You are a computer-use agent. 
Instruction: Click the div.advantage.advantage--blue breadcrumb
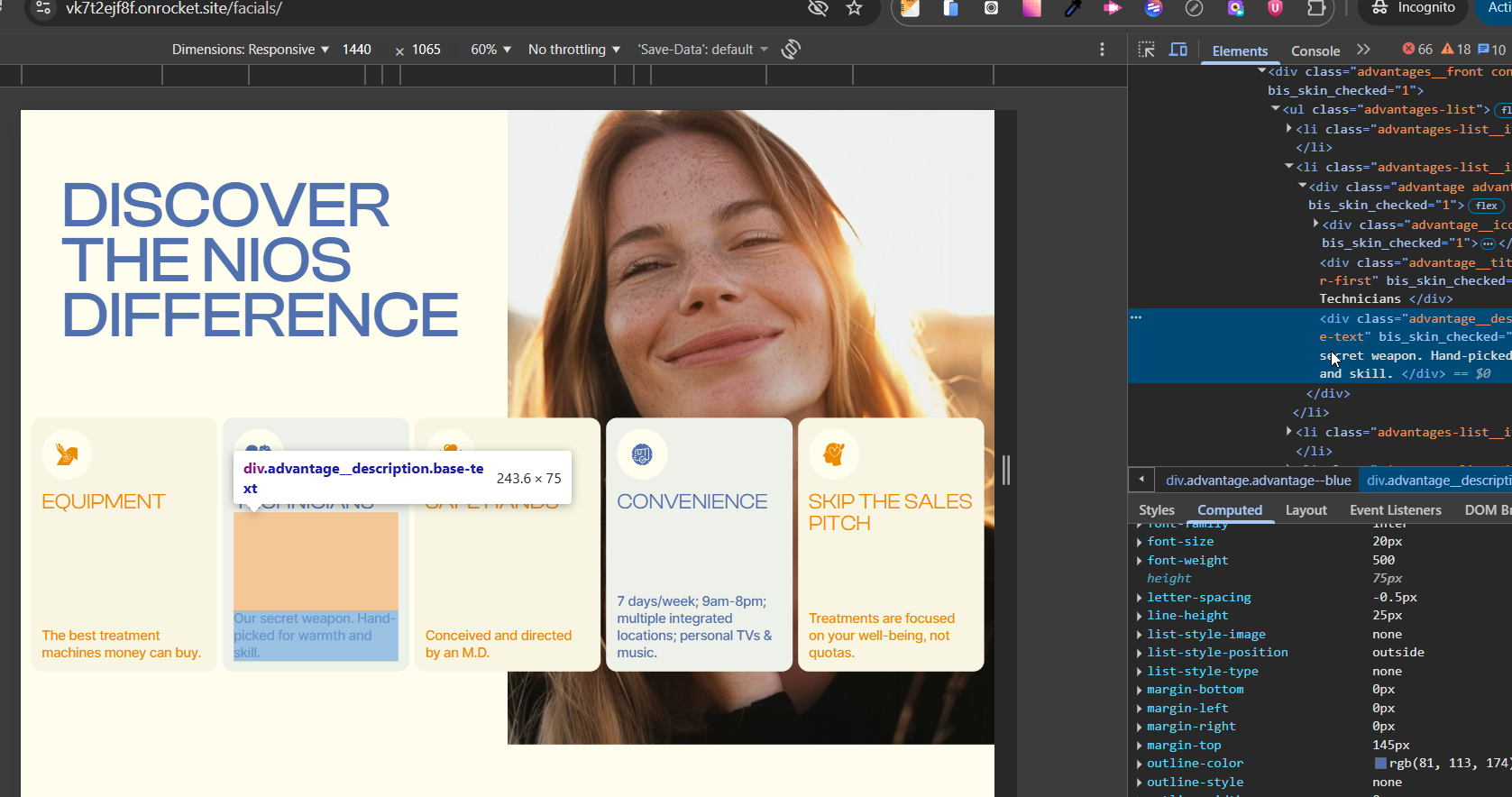1258,481
